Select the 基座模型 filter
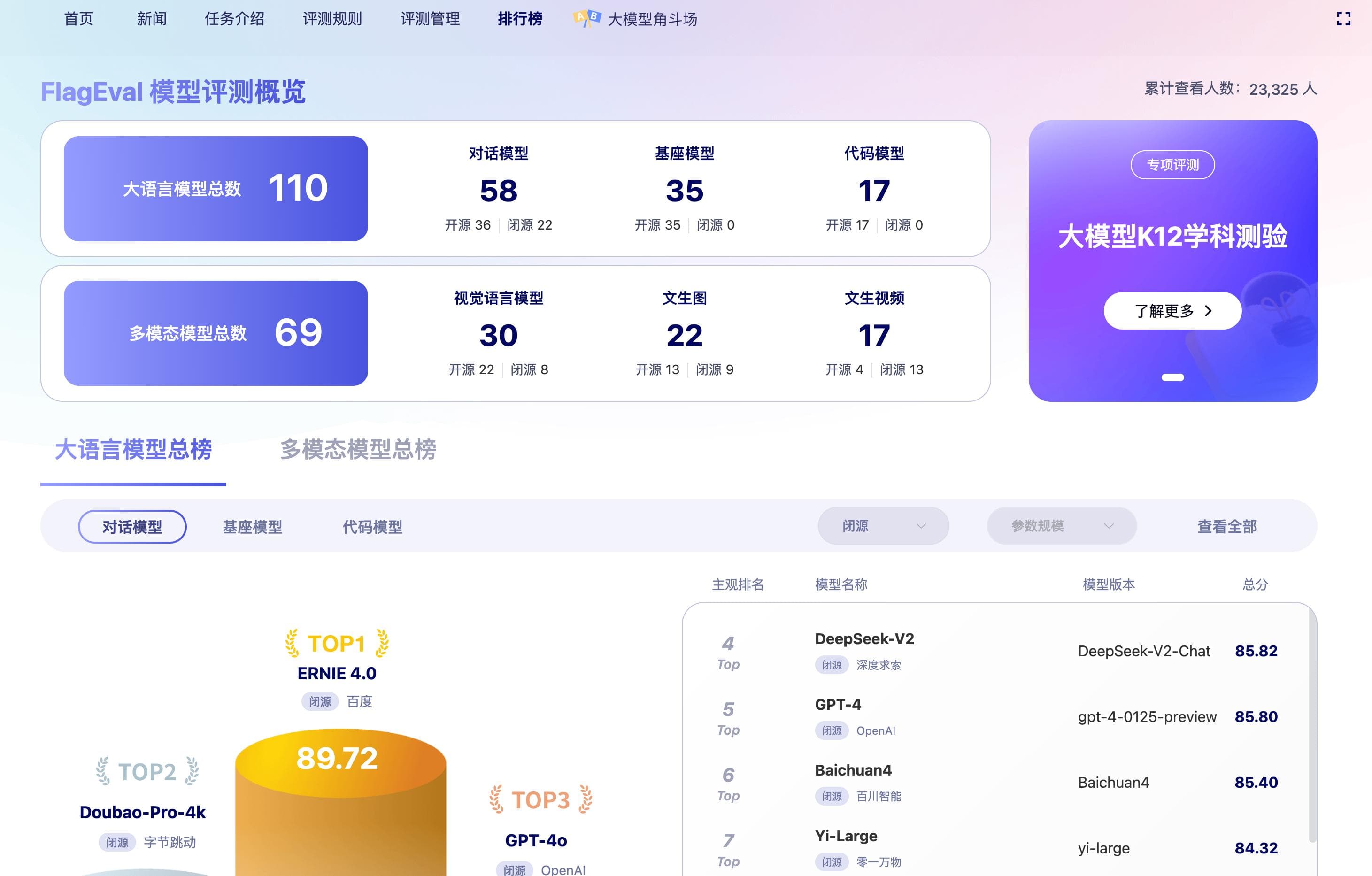Viewport: 1372px width, 876px height. [253, 527]
